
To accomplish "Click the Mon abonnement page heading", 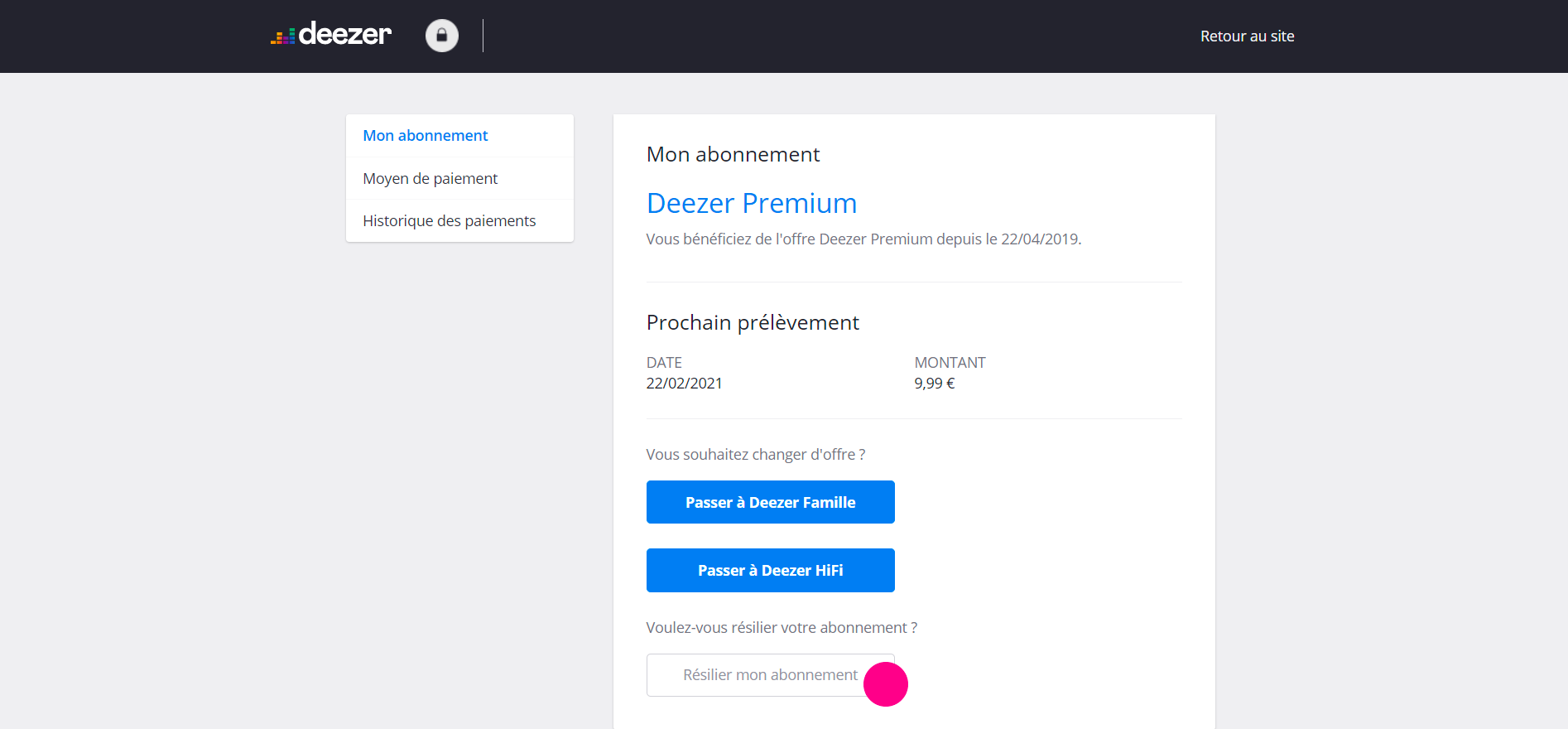I will coord(733,155).
